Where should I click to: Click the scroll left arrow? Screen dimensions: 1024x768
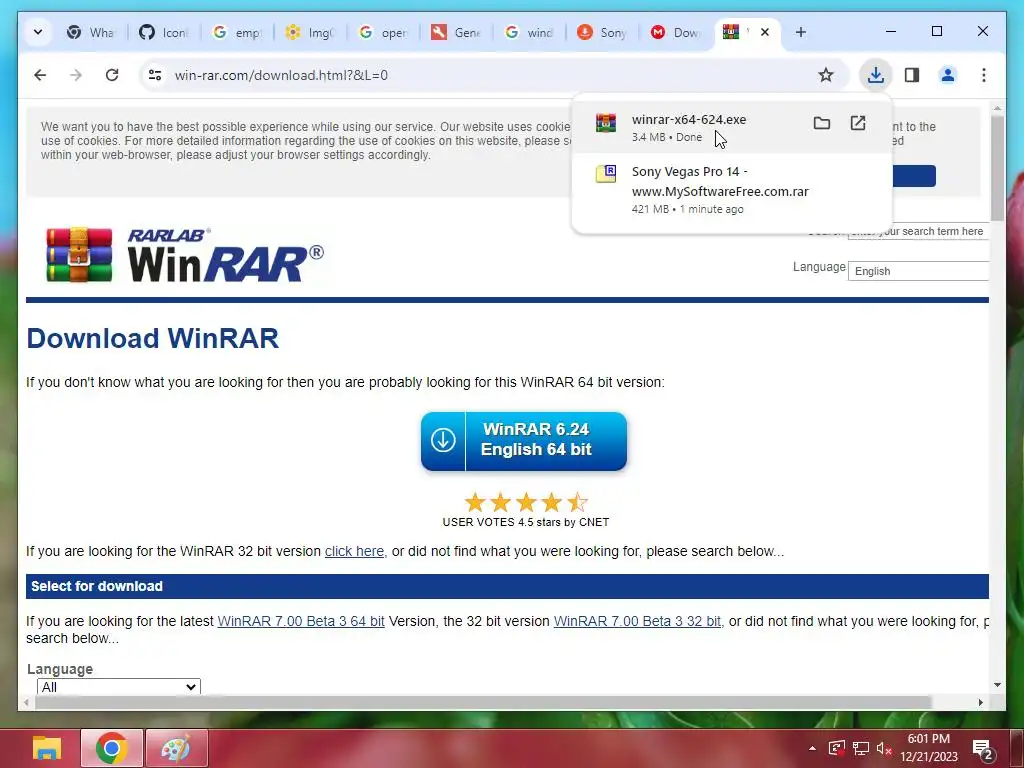click(x=26, y=702)
